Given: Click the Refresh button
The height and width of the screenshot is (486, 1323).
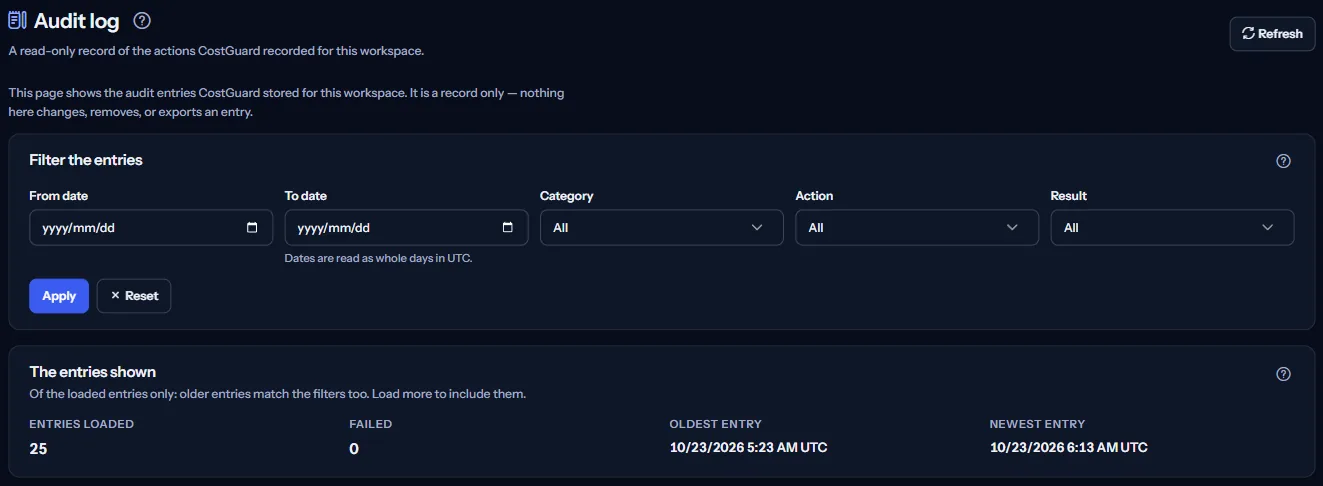Looking at the screenshot, I should coord(1272,33).
